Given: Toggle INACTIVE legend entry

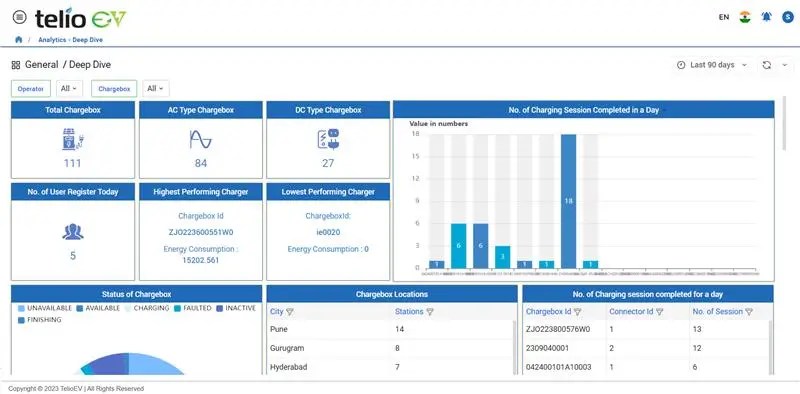Looking at the screenshot, I should [x=236, y=308].
